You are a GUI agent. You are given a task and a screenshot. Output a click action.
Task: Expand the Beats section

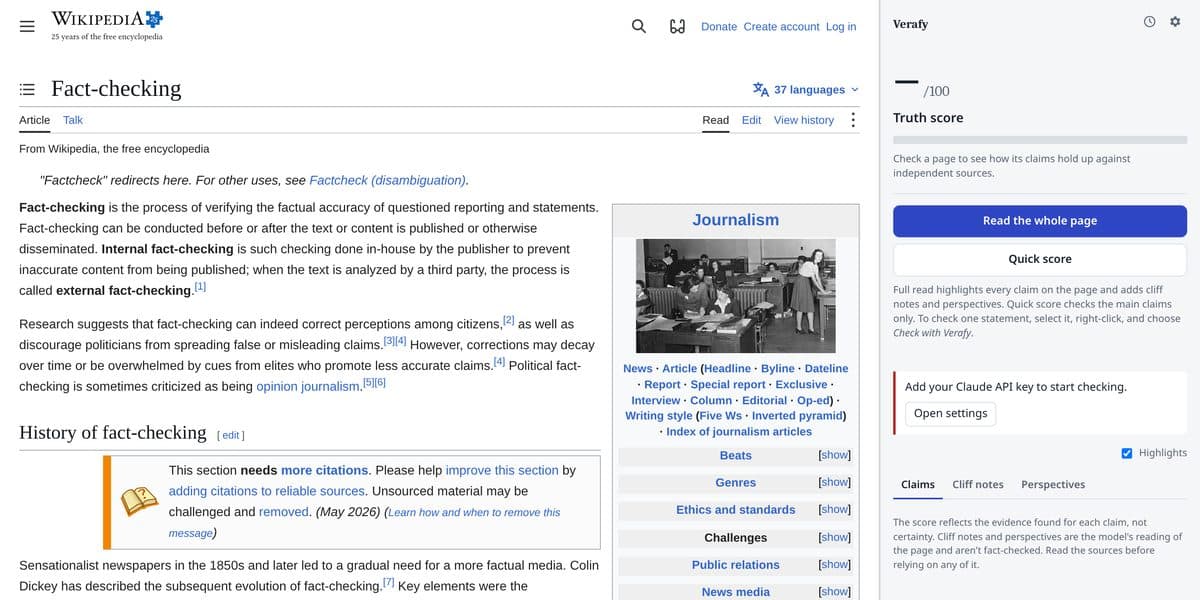pyautogui.click(x=834, y=455)
